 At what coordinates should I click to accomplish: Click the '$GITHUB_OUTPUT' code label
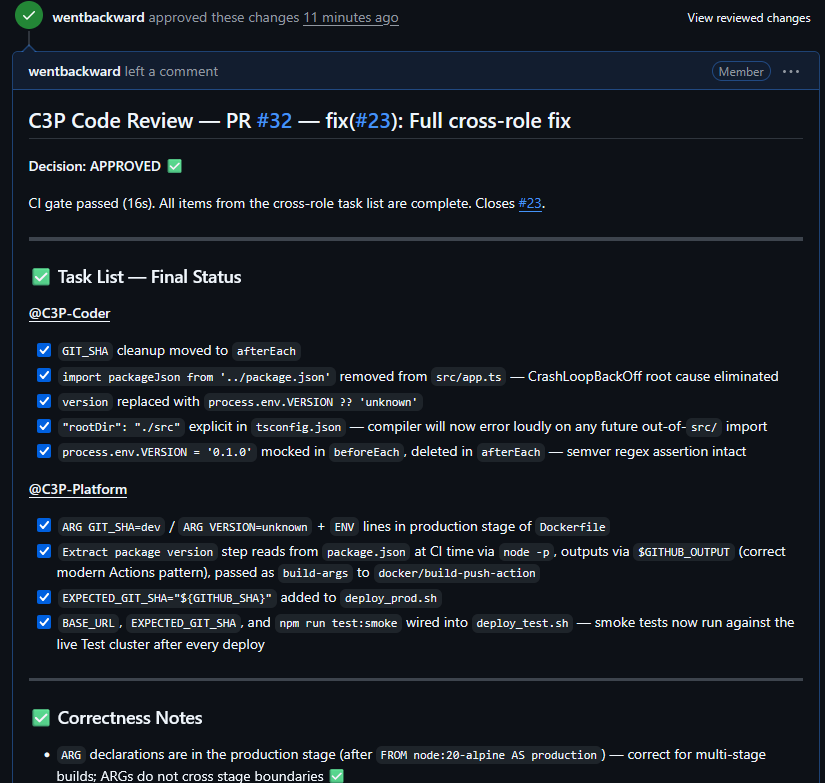[684, 553]
